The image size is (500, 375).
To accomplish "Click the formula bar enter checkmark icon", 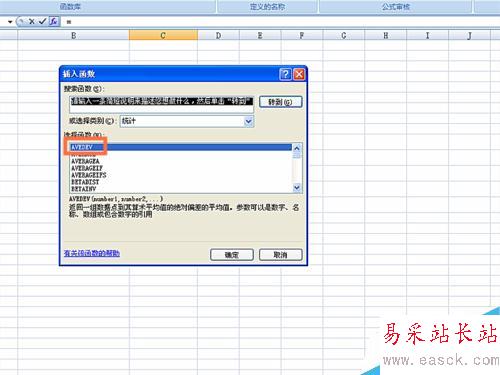I will [42, 22].
